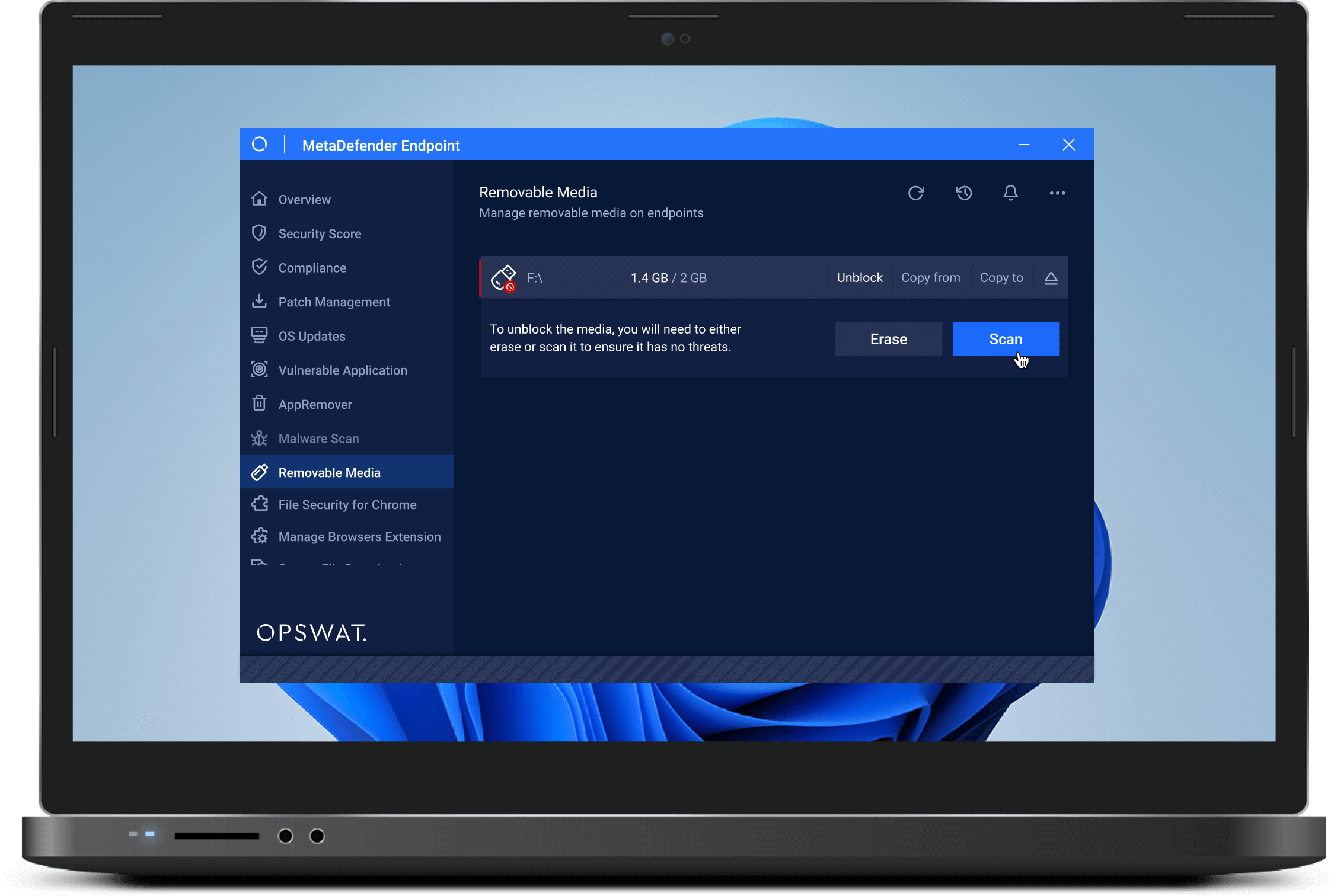Click the Erase button
The width and height of the screenshot is (1334, 896).
pyautogui.click(x=888, y=339)
